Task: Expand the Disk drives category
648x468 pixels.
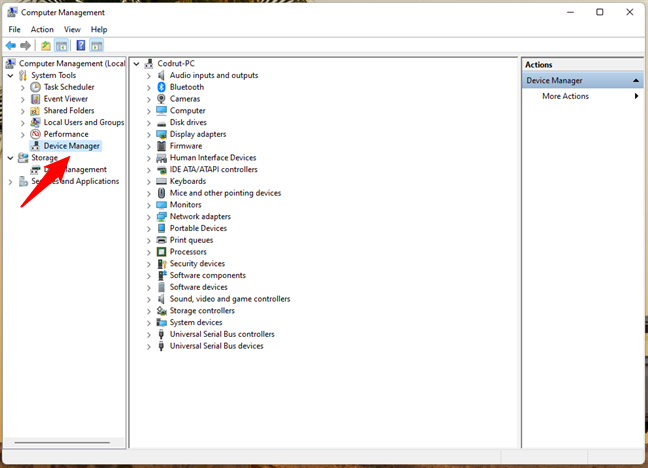Action: 149,123
